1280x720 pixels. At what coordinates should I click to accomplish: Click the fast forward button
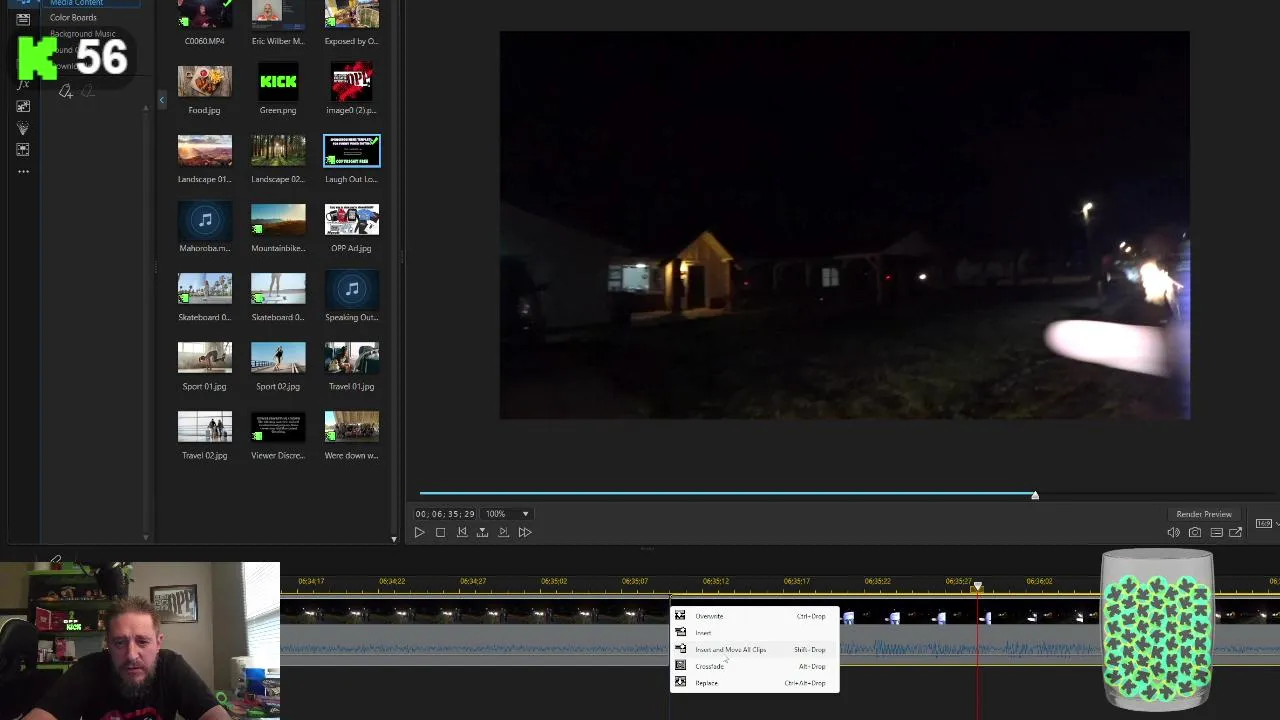tap(524, 532)
